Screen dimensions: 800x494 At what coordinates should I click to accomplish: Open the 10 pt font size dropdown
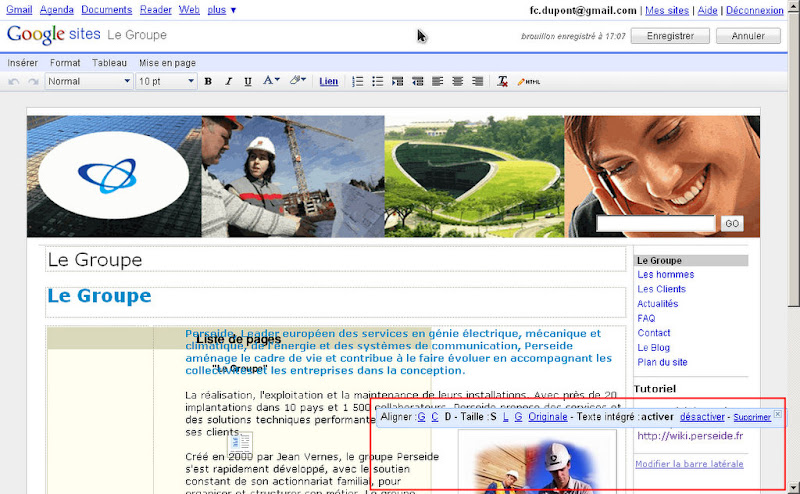coord(166,82)
